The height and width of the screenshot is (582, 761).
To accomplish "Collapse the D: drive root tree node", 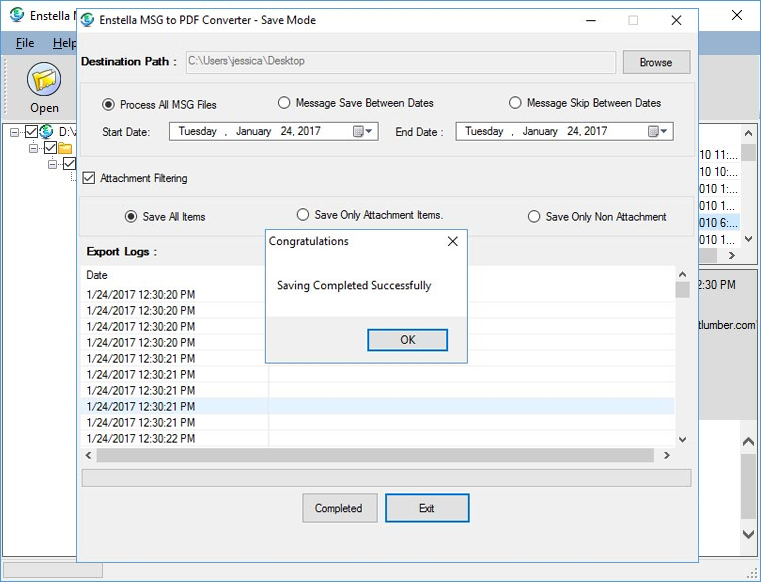I will coord(15,132).
